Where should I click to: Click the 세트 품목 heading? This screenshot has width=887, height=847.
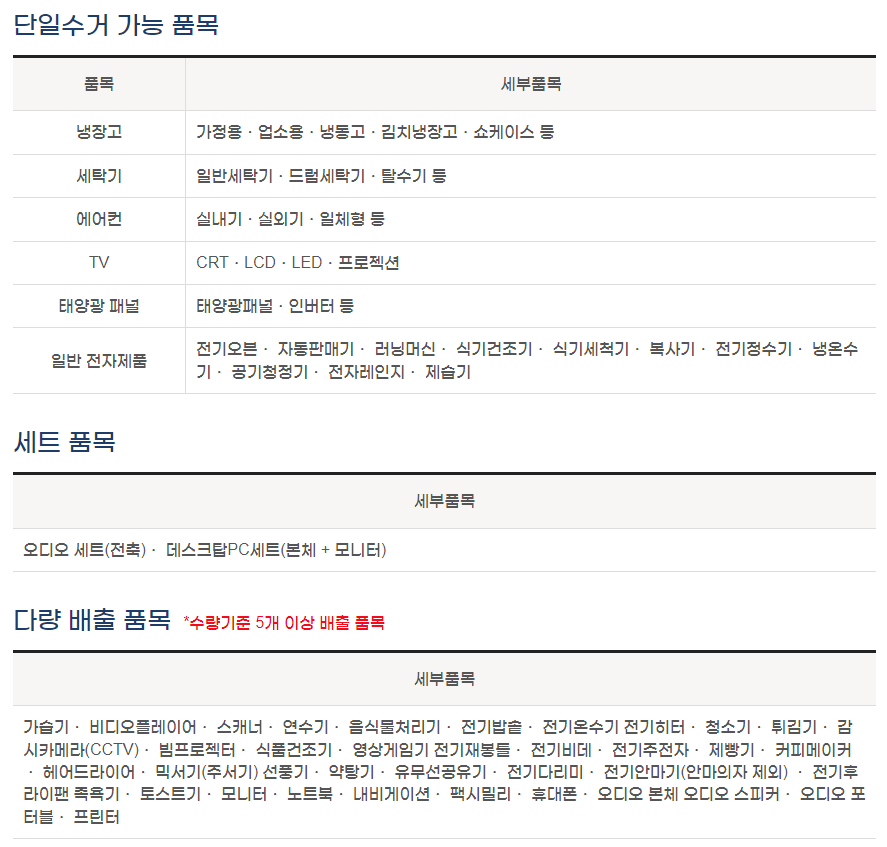[x=64, y=442]
